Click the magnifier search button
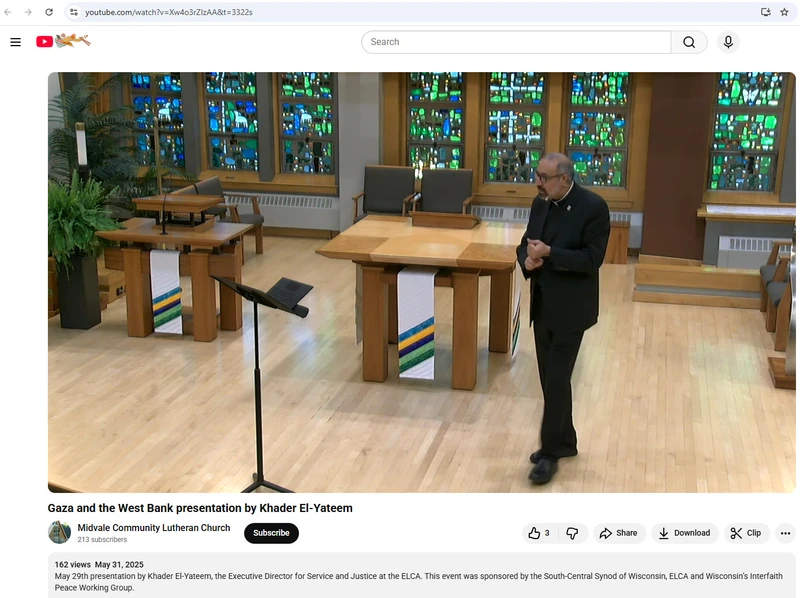This screenshot has width=800, height=598. [x=689, y=42]
